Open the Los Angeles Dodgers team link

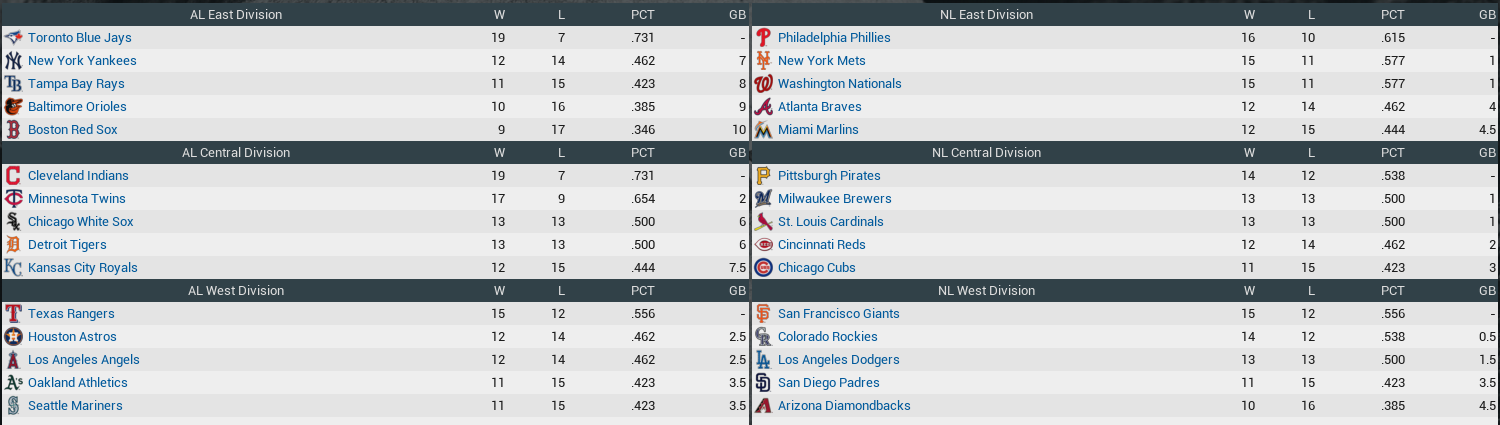point(838,360)
